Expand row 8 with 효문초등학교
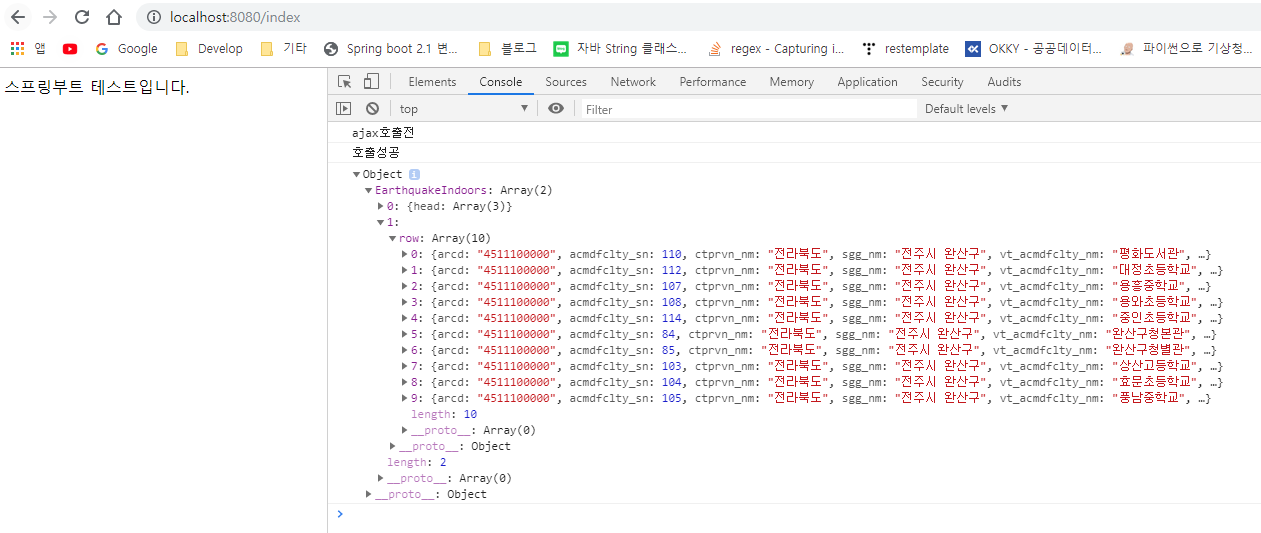This screenshot has width=1261, height=533. click(404, 382)
